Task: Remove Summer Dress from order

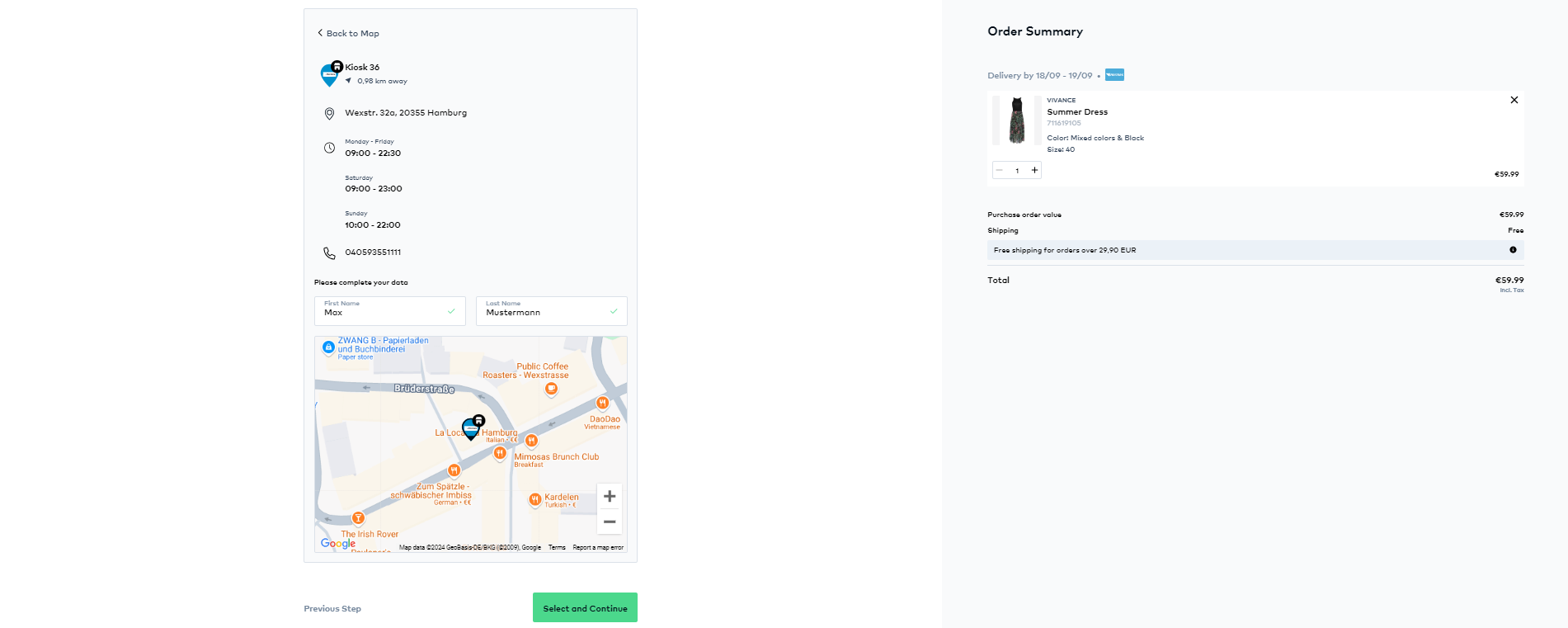Action: 1514,100
